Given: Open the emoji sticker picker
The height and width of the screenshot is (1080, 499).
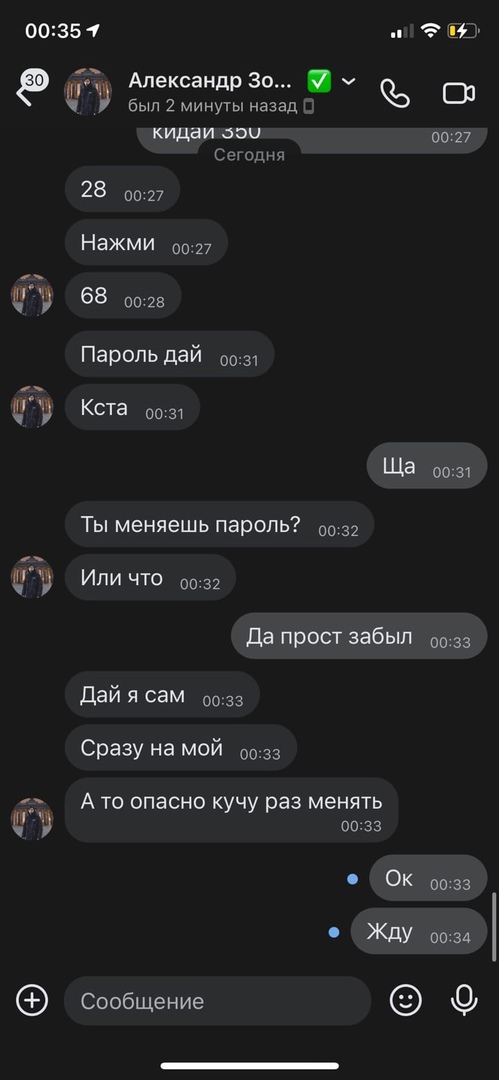Looking at the screenshot, I should pos(406,1000).
